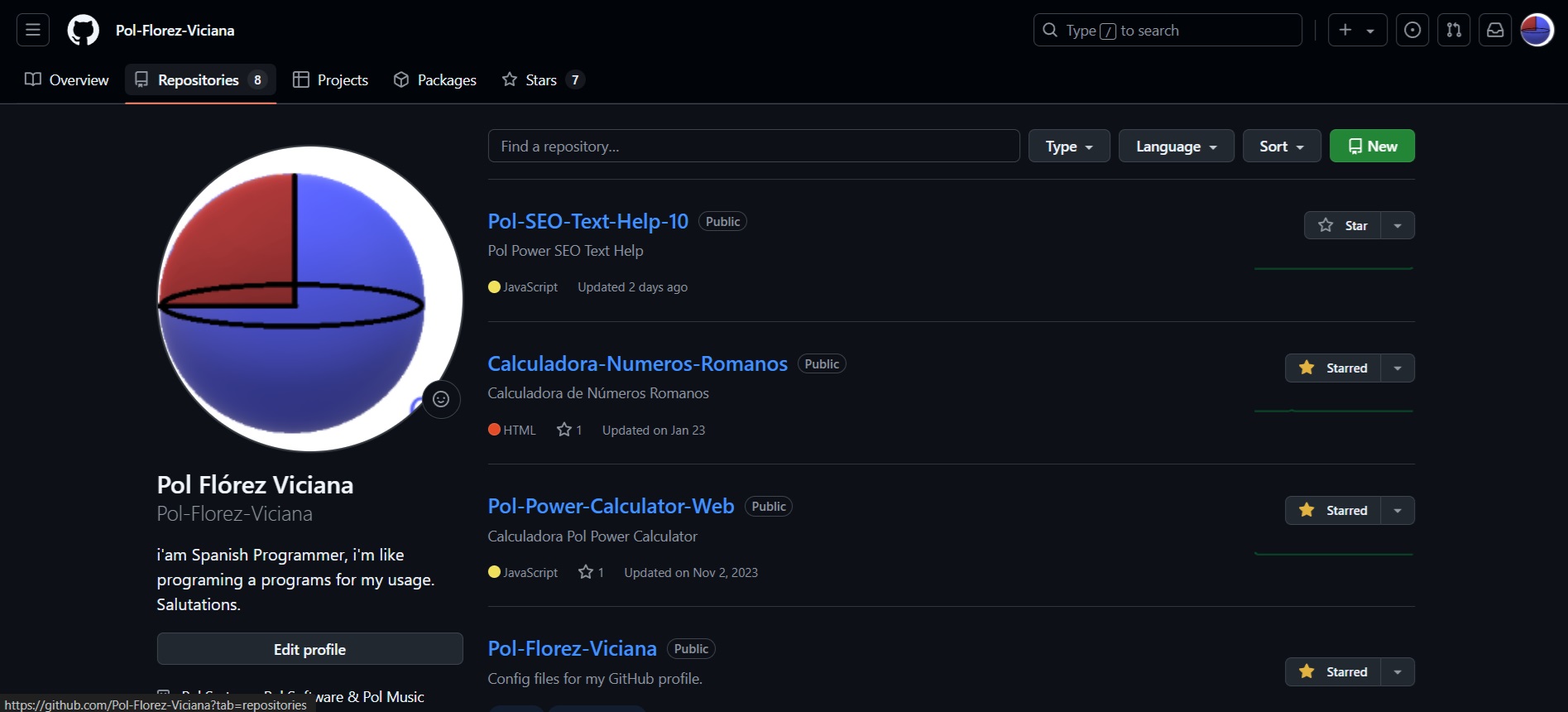Viewport: 1568px width, 712px height.
Task: Unstar the Calculadora-Numeros-Romanos repository
Action: point(1333,368)
